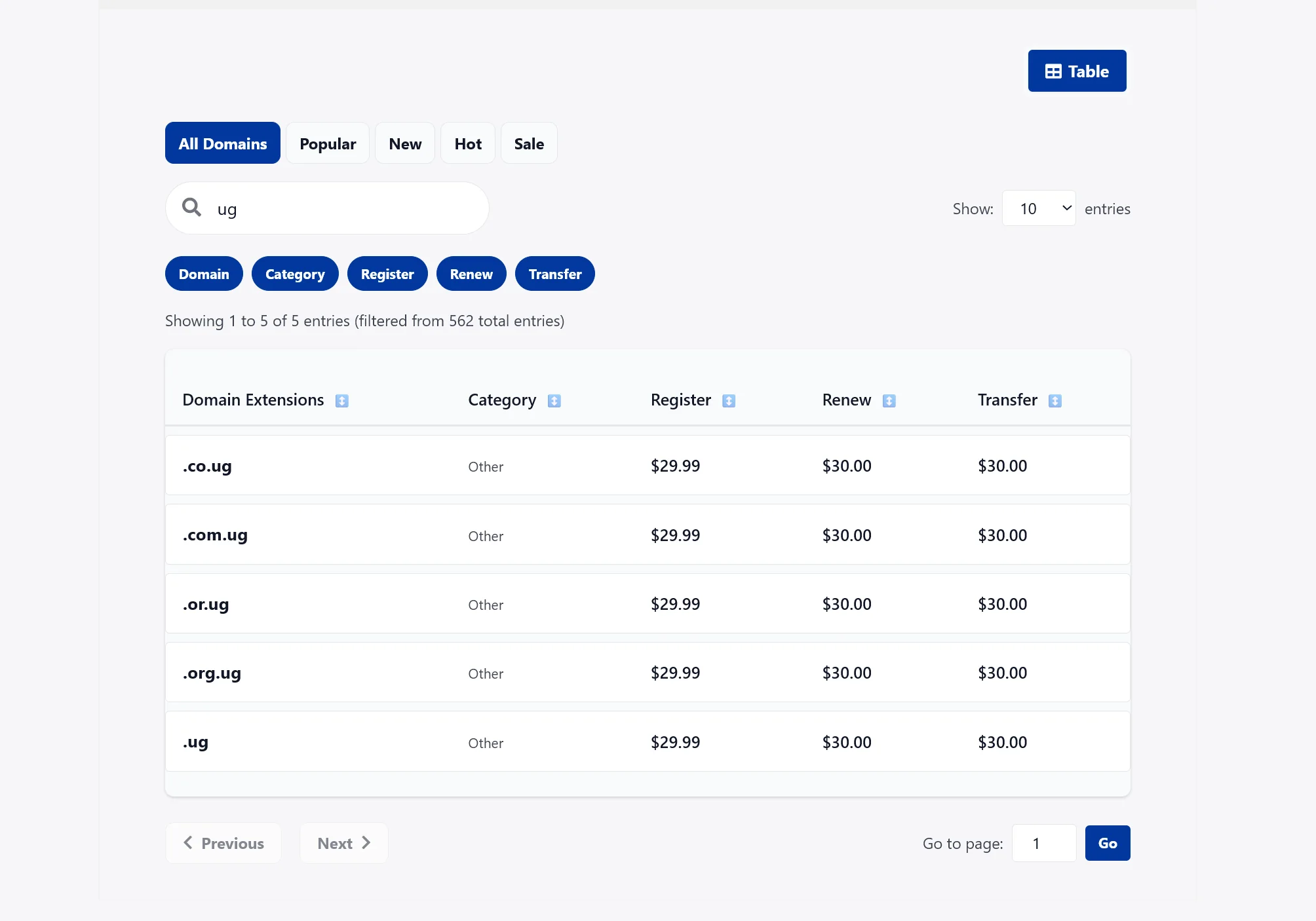Click the Go button
Image resolution: width=1316 pixels, height=921 pixels.
1108,843
